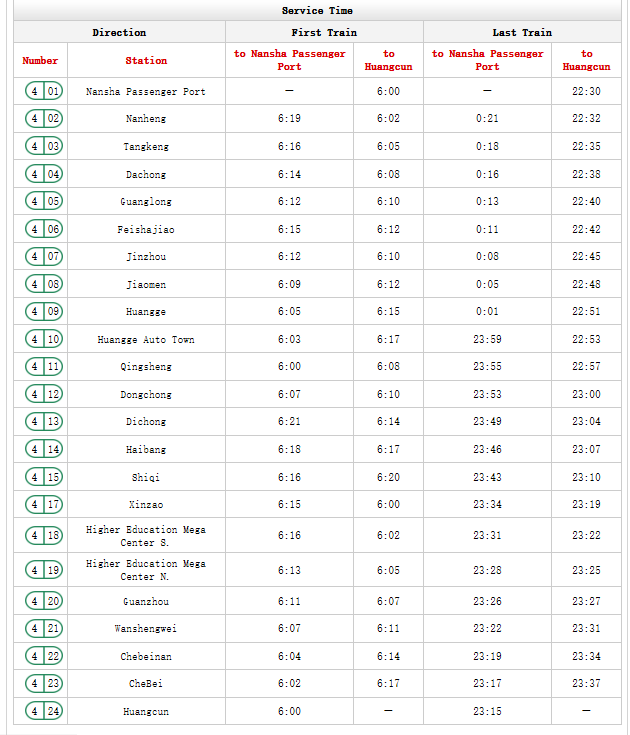Select the 4-11 Qingsheng number badge
This screenshot has height=735, width=630.
coord(44,367)
